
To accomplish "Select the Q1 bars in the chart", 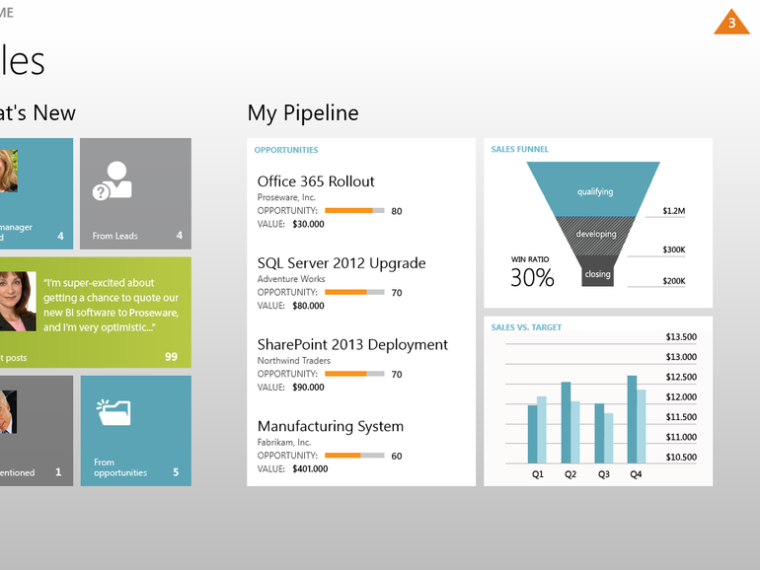I will tap(537, 430).
